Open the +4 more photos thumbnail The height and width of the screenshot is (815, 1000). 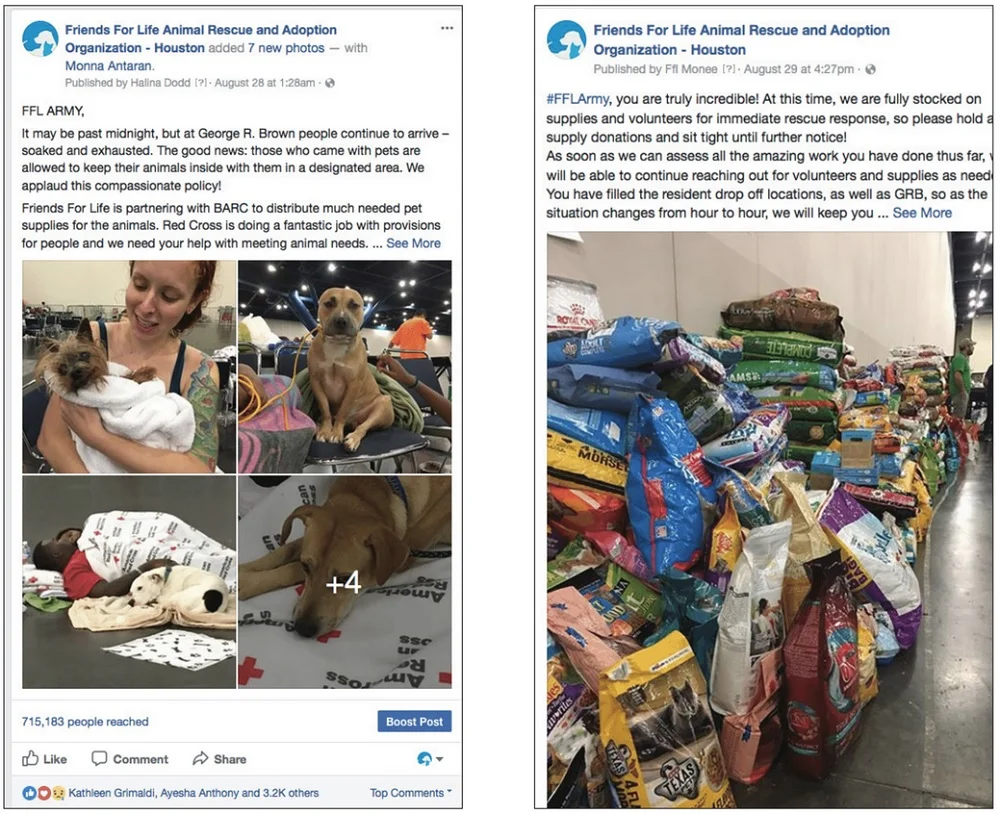344,582
